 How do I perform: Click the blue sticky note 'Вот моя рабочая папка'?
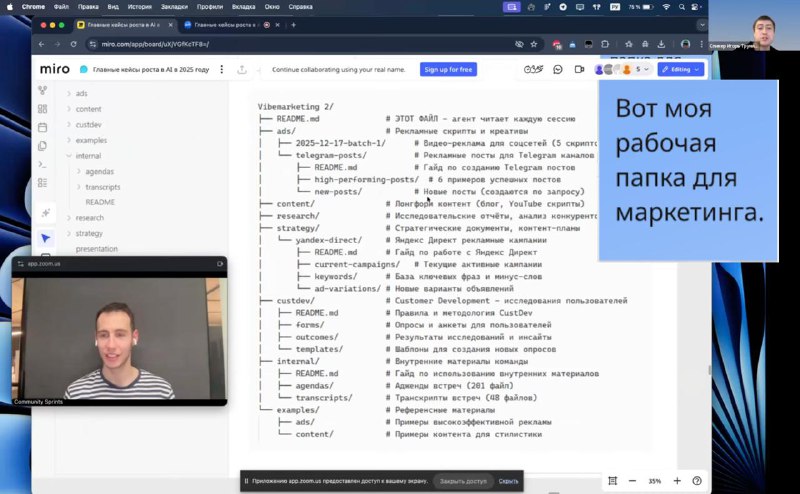(x=688, y=170)
